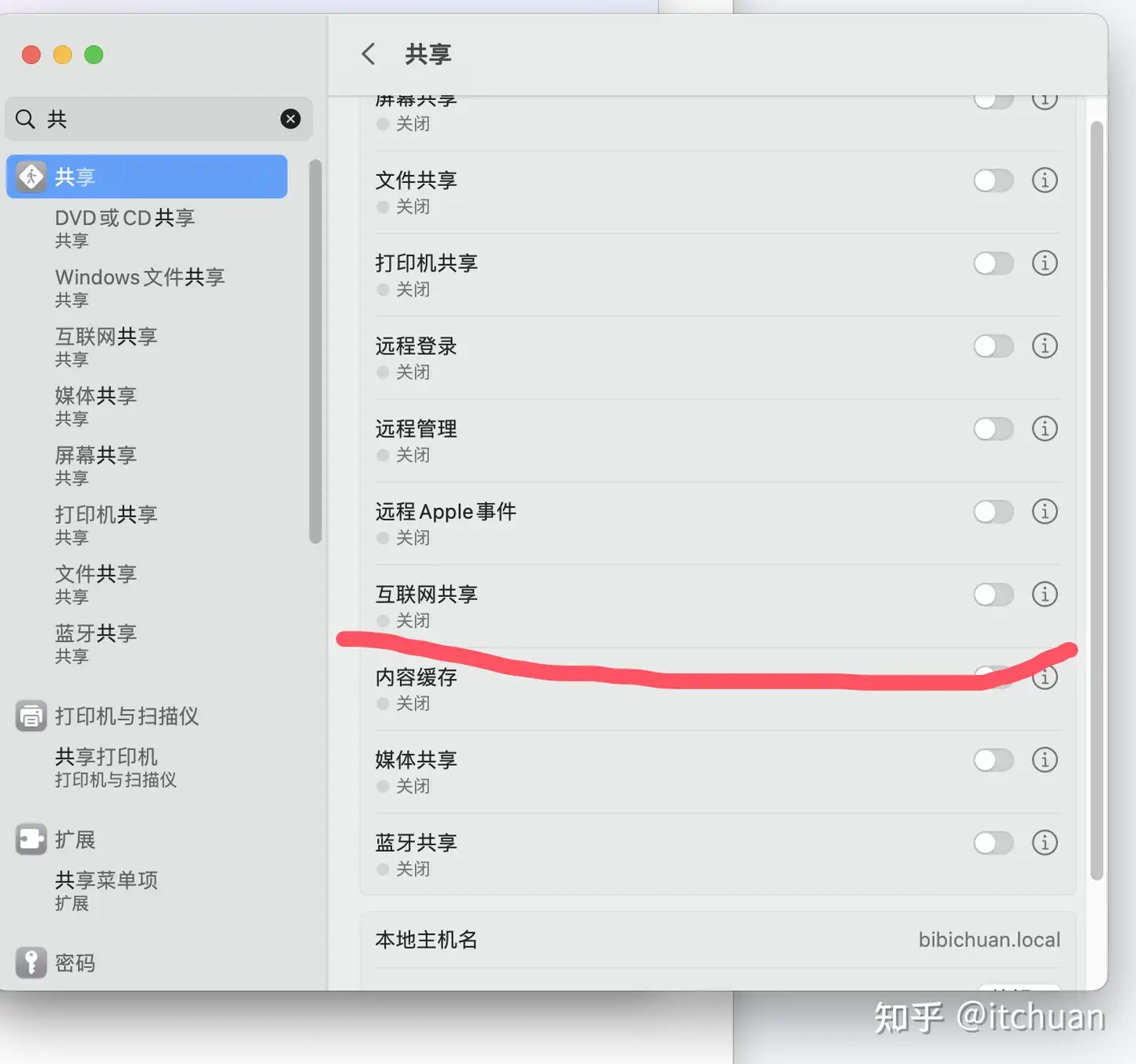Open 密码 settings from sidebar
The width and height of the screenshot is (1136, 1064).
pos(75,963)
